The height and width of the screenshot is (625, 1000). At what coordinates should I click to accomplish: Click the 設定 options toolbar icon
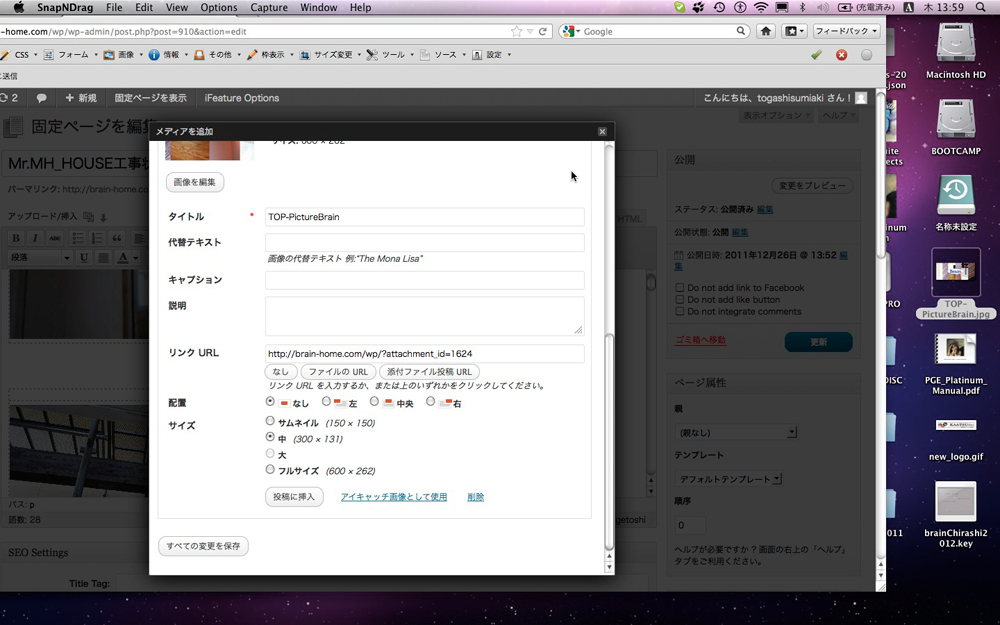477,55
